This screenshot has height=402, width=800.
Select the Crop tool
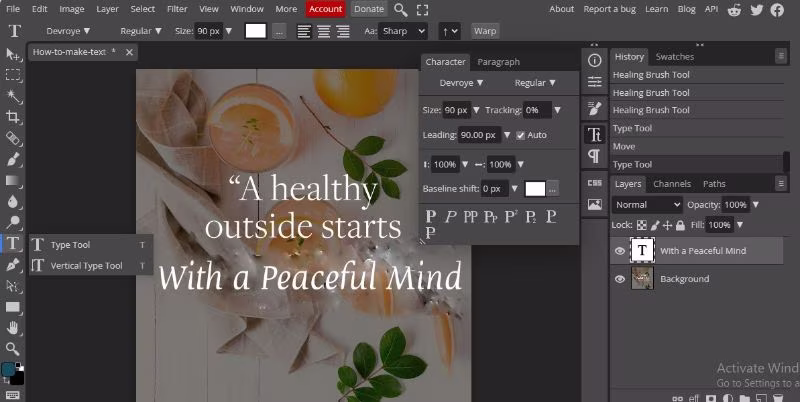13,117
